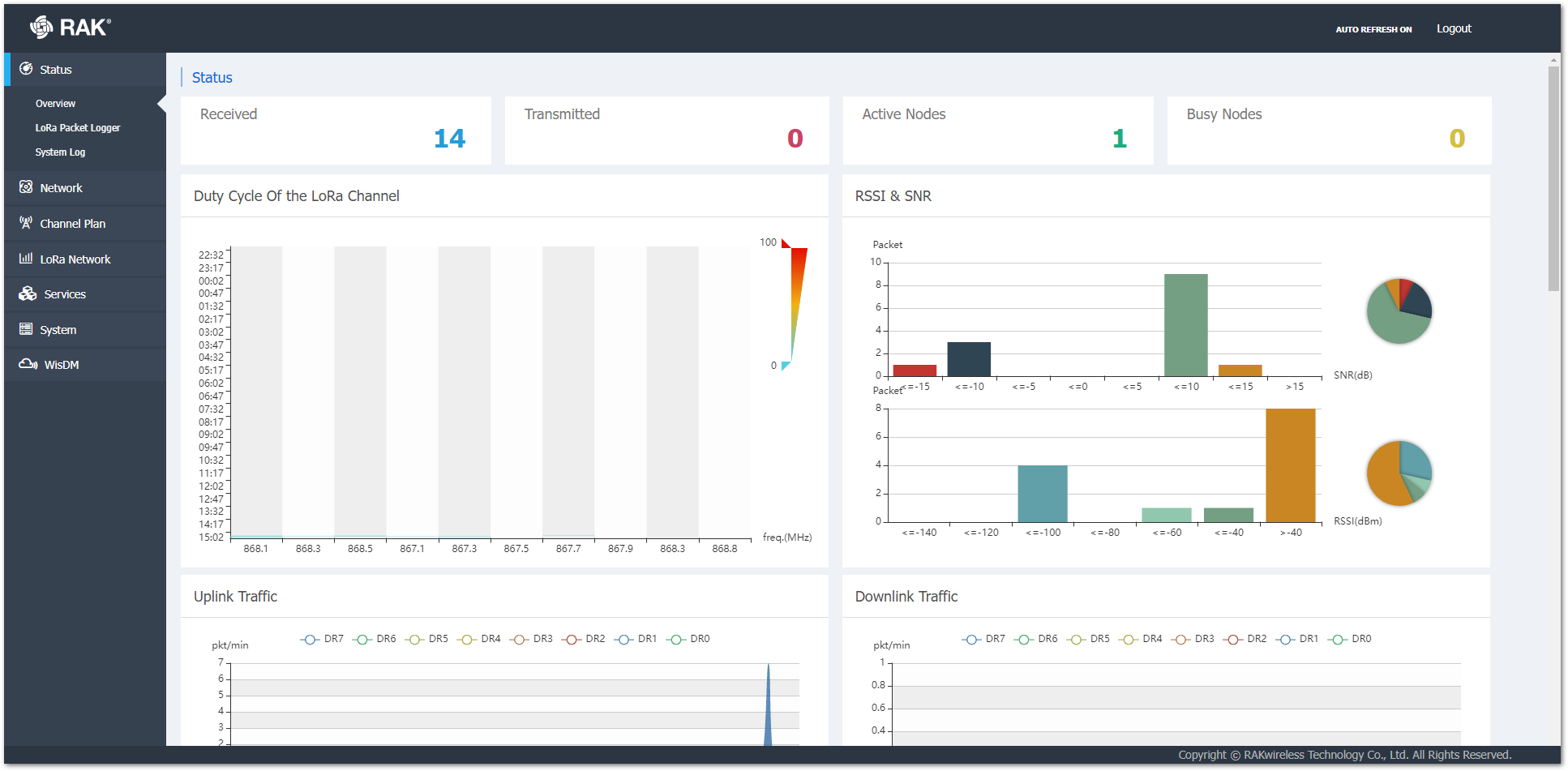Toggle DR0 series in Uplink Traffic legend
The height and width of the screenshot is (771, 1568).
688,639
